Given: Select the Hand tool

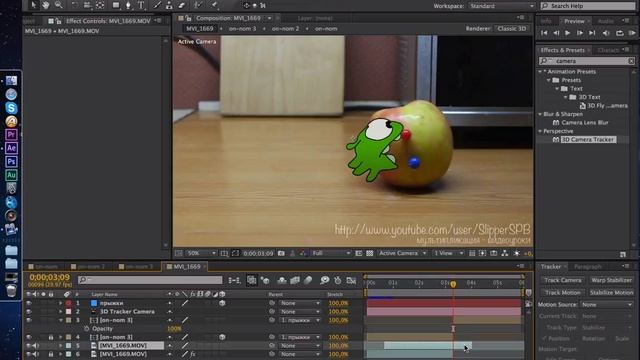Looking at the screenshot, I should pos(45,5).
